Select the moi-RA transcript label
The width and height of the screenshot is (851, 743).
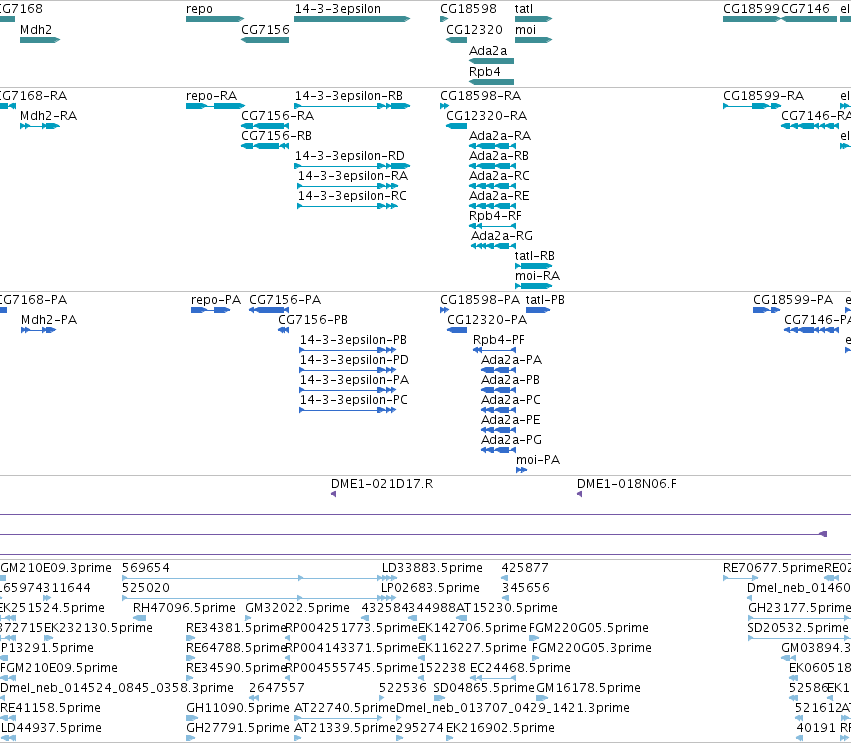pyautogui.click(x=537, y=276)
